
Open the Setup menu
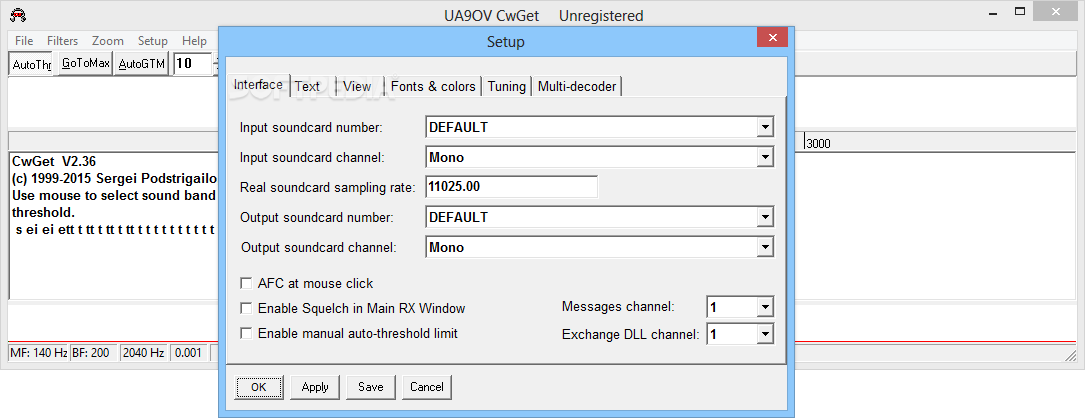pos(153,41)
